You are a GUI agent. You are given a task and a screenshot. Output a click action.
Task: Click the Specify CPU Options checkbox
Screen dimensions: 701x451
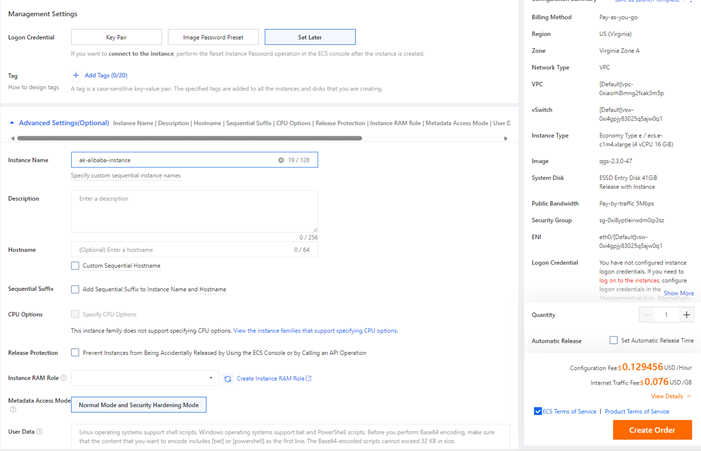(x=75, y=314)
